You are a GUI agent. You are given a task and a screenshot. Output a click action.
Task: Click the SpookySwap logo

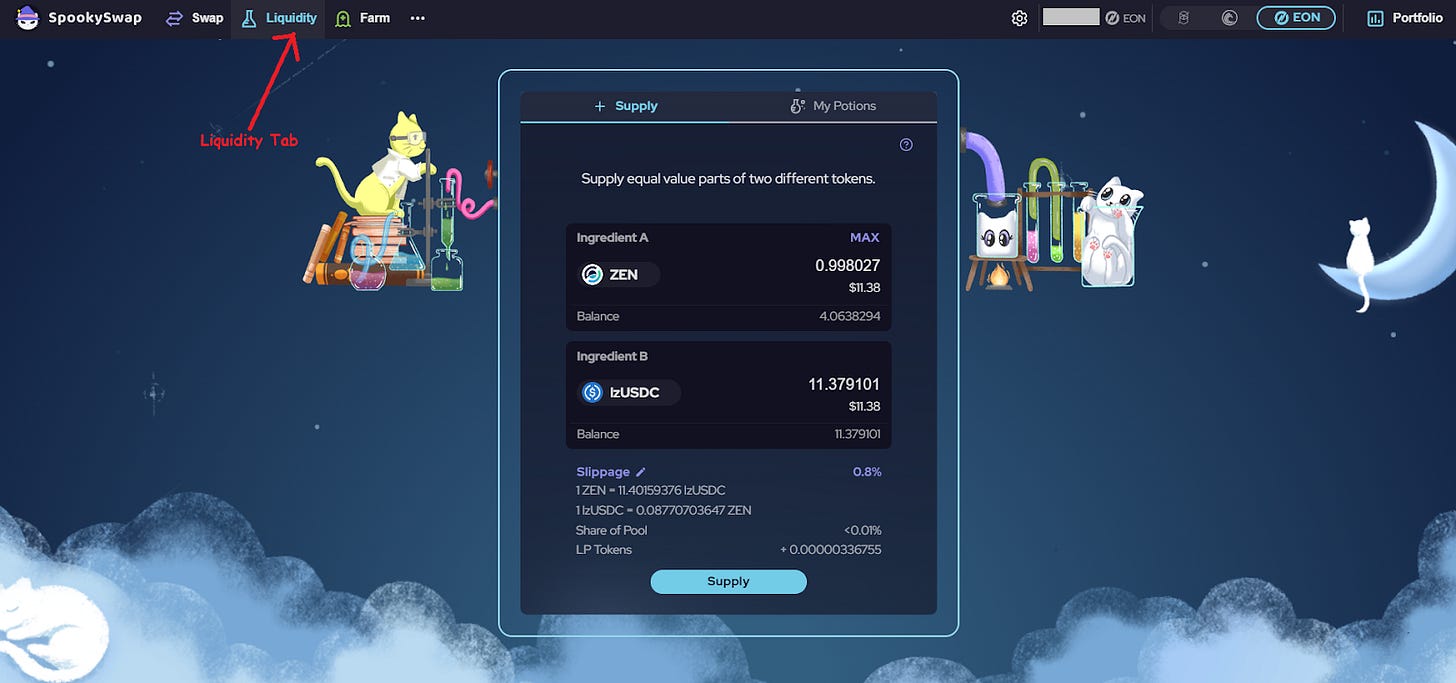pyautogui.click(x=80, y=18)
